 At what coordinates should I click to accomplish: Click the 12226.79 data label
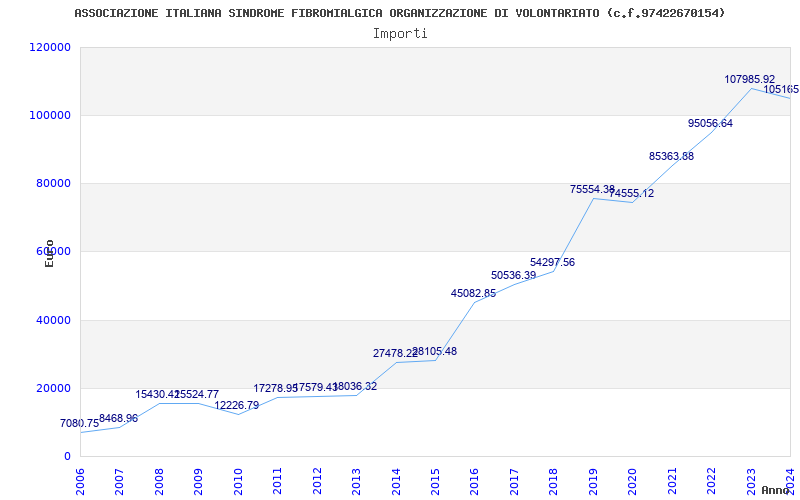(x=237, y=405)
